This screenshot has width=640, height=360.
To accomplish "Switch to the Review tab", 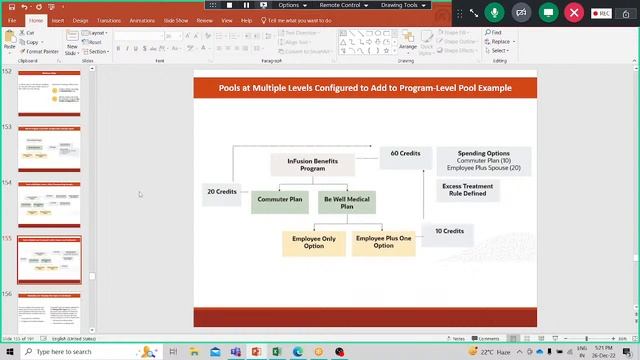I will 204,20.
